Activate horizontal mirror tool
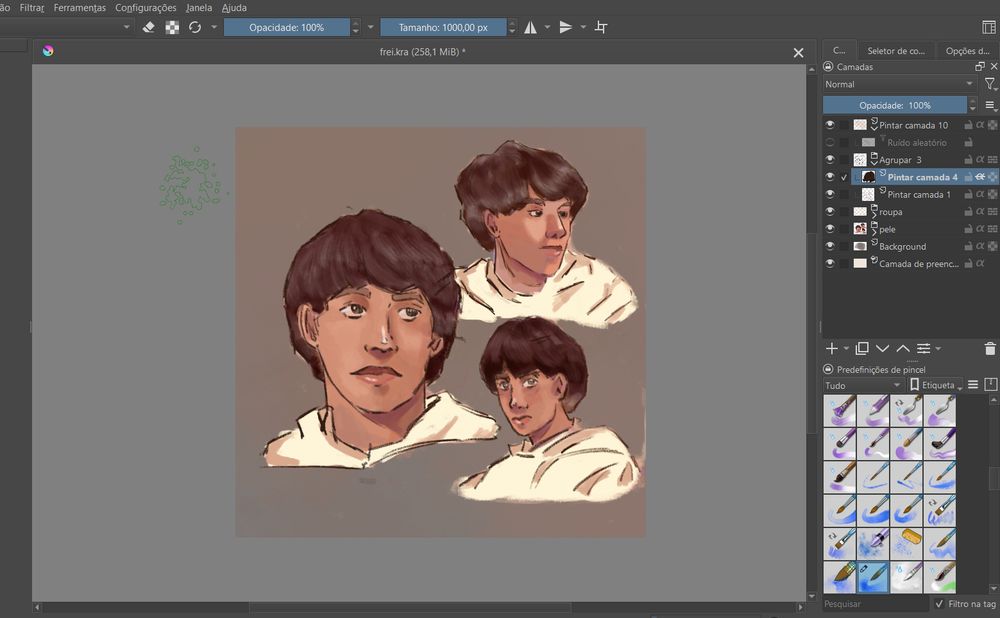1000x618 pixels. (530, 27)
